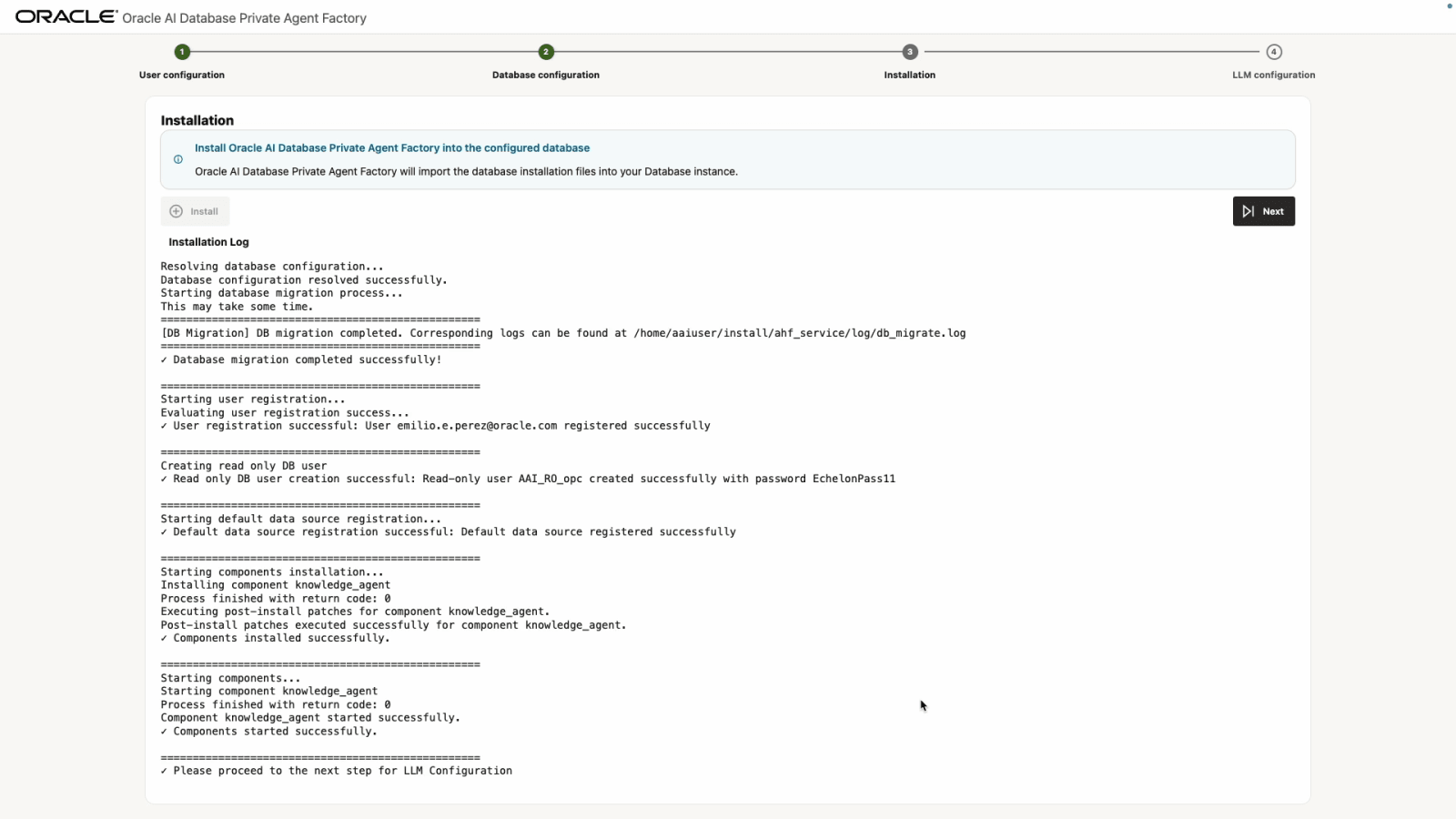Click the banner text about importing installation files
Viewport: 1456px width, 819px height.
pos(466,171)
